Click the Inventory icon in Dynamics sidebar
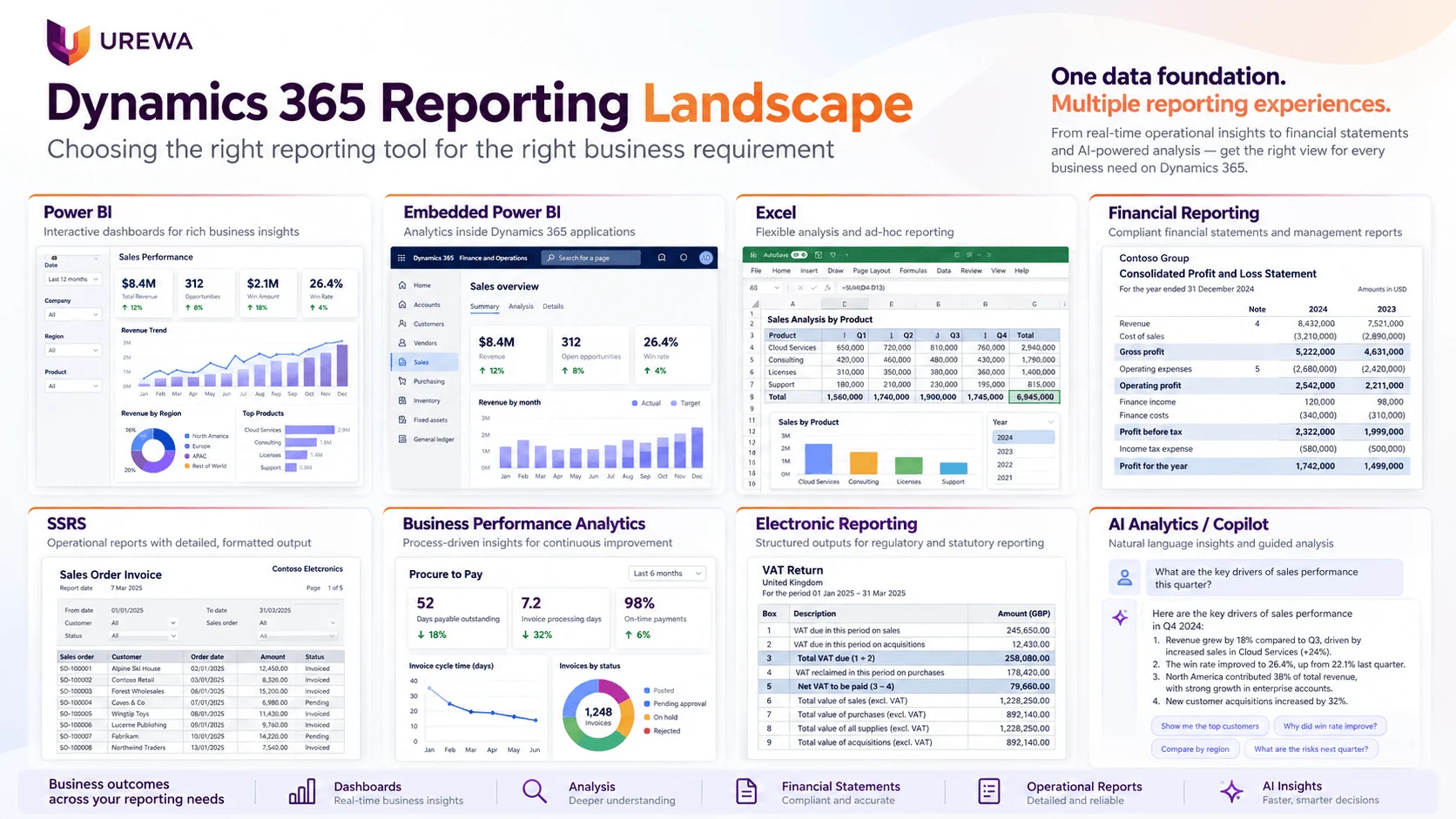The height and width of the screenshot is (819, 1456). click(x=402, y=400)
